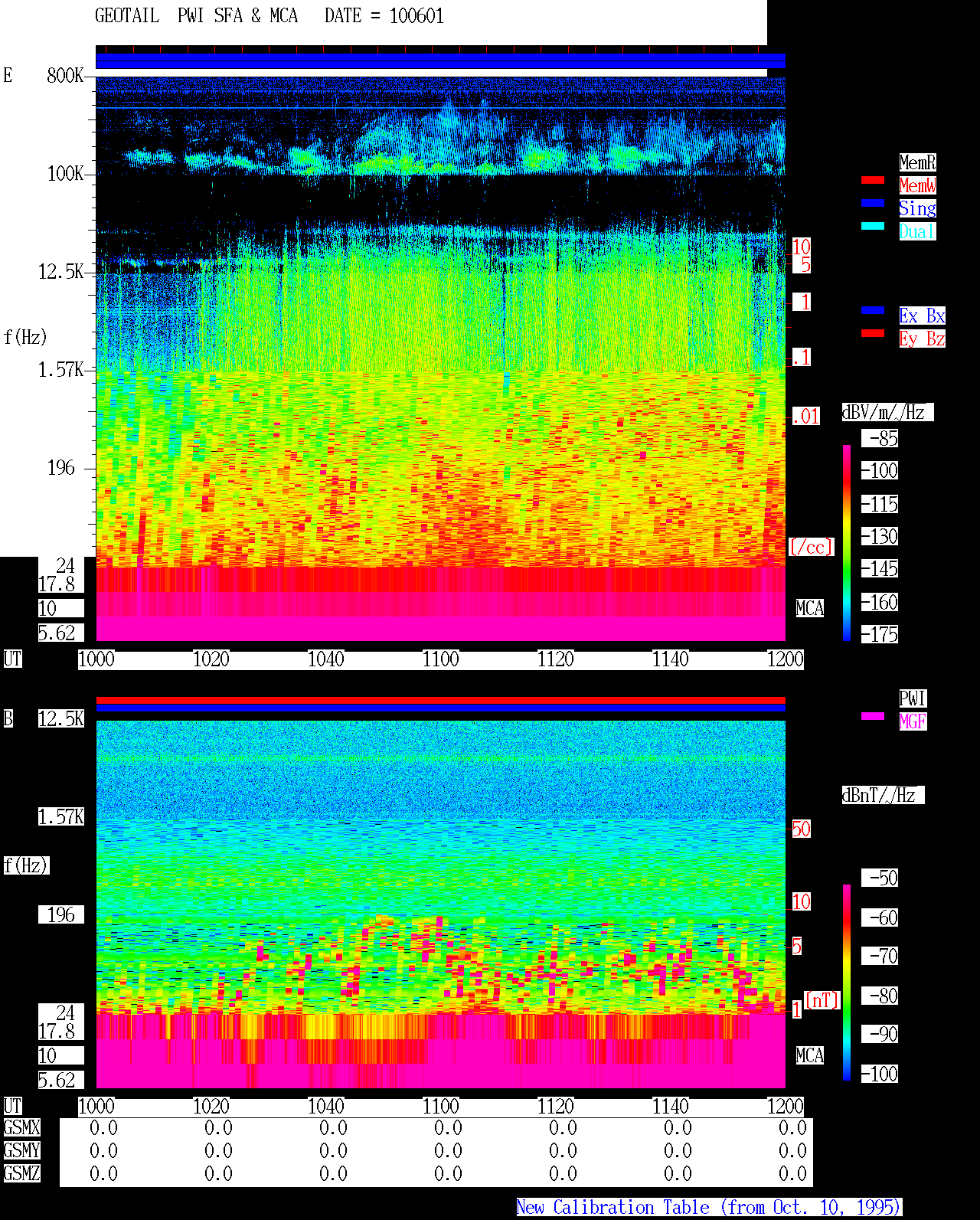980x1220 pixels.
Task: Click the MCA label beside the E panel
Action: click(810, 608)
